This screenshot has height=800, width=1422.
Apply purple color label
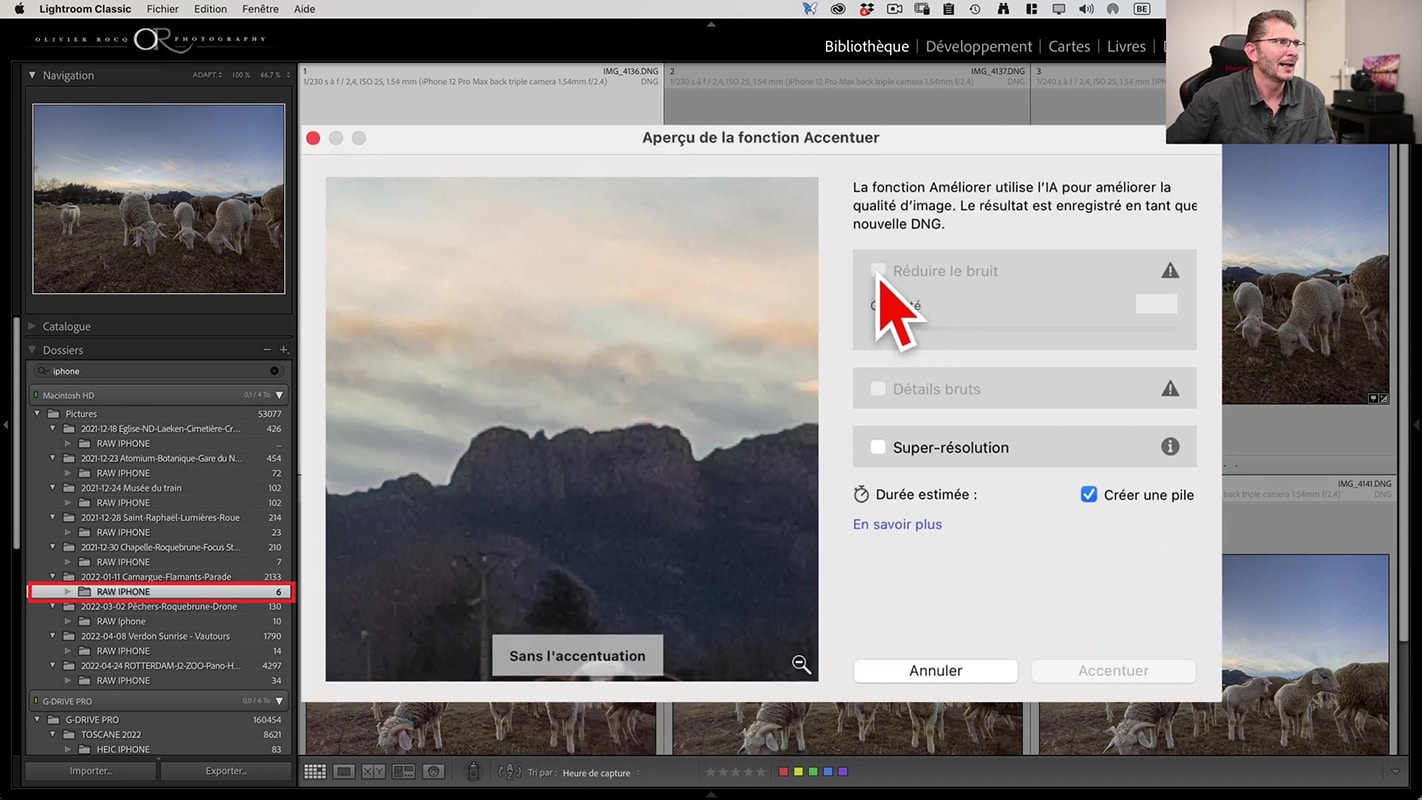click(x=843, y=772)
